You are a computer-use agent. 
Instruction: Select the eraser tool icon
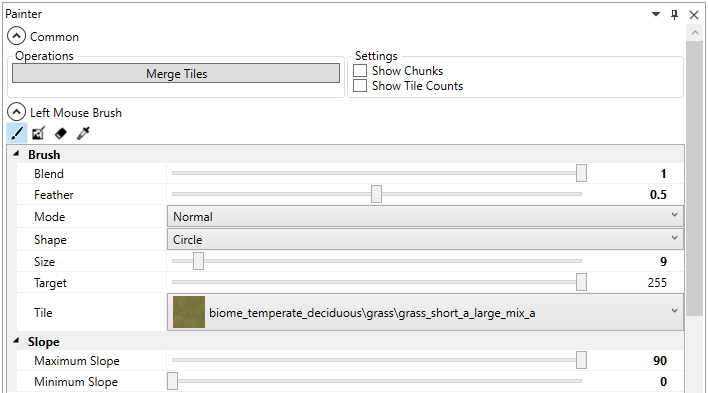coord(61,133)
